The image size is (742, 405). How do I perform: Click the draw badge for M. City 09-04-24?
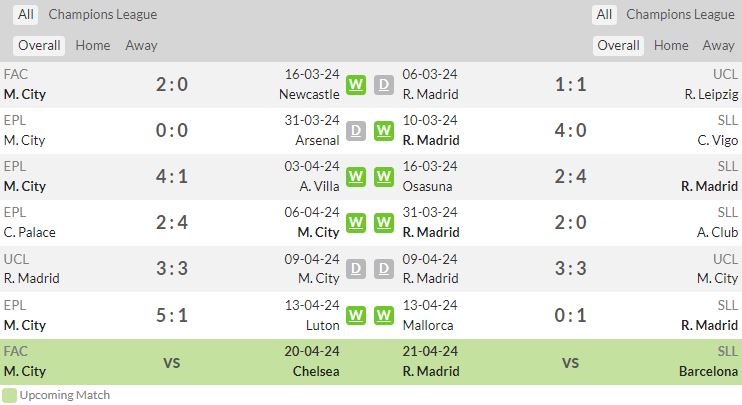[356, 269]
